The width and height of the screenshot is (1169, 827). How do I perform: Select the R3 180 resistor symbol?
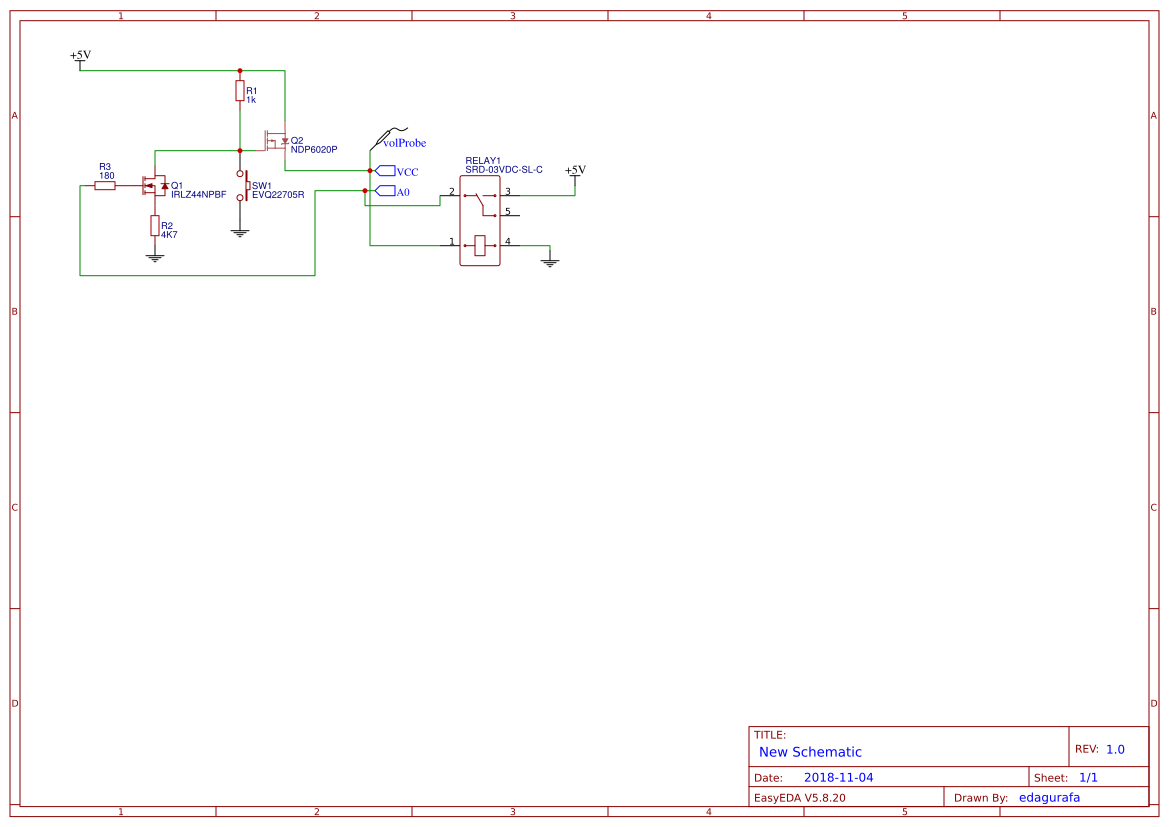(105, 185)
